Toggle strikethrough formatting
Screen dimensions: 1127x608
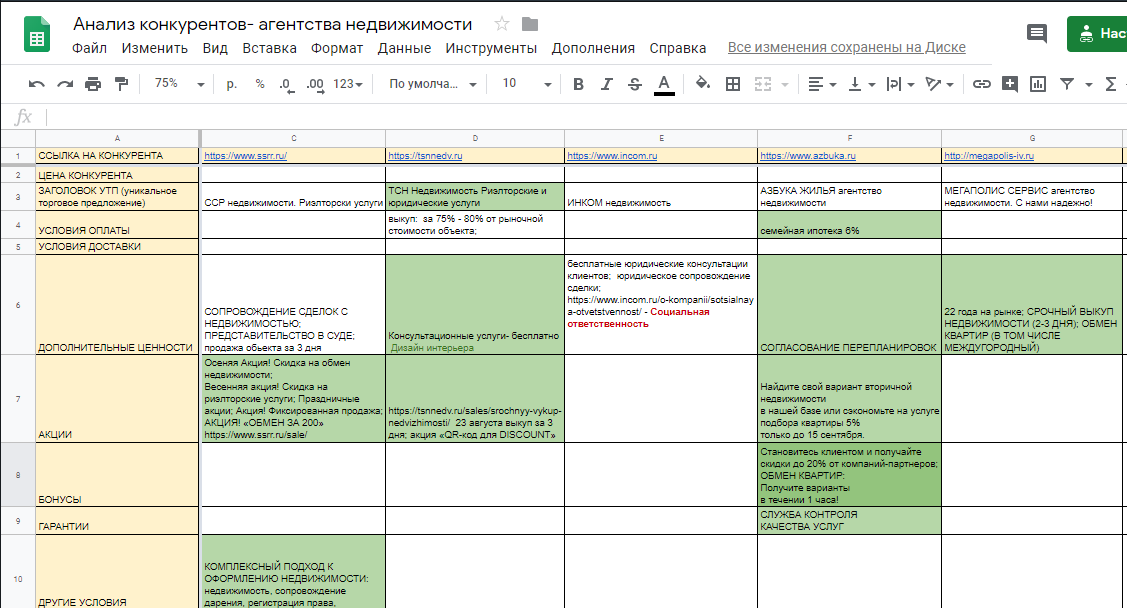click(x=634, y=84)
